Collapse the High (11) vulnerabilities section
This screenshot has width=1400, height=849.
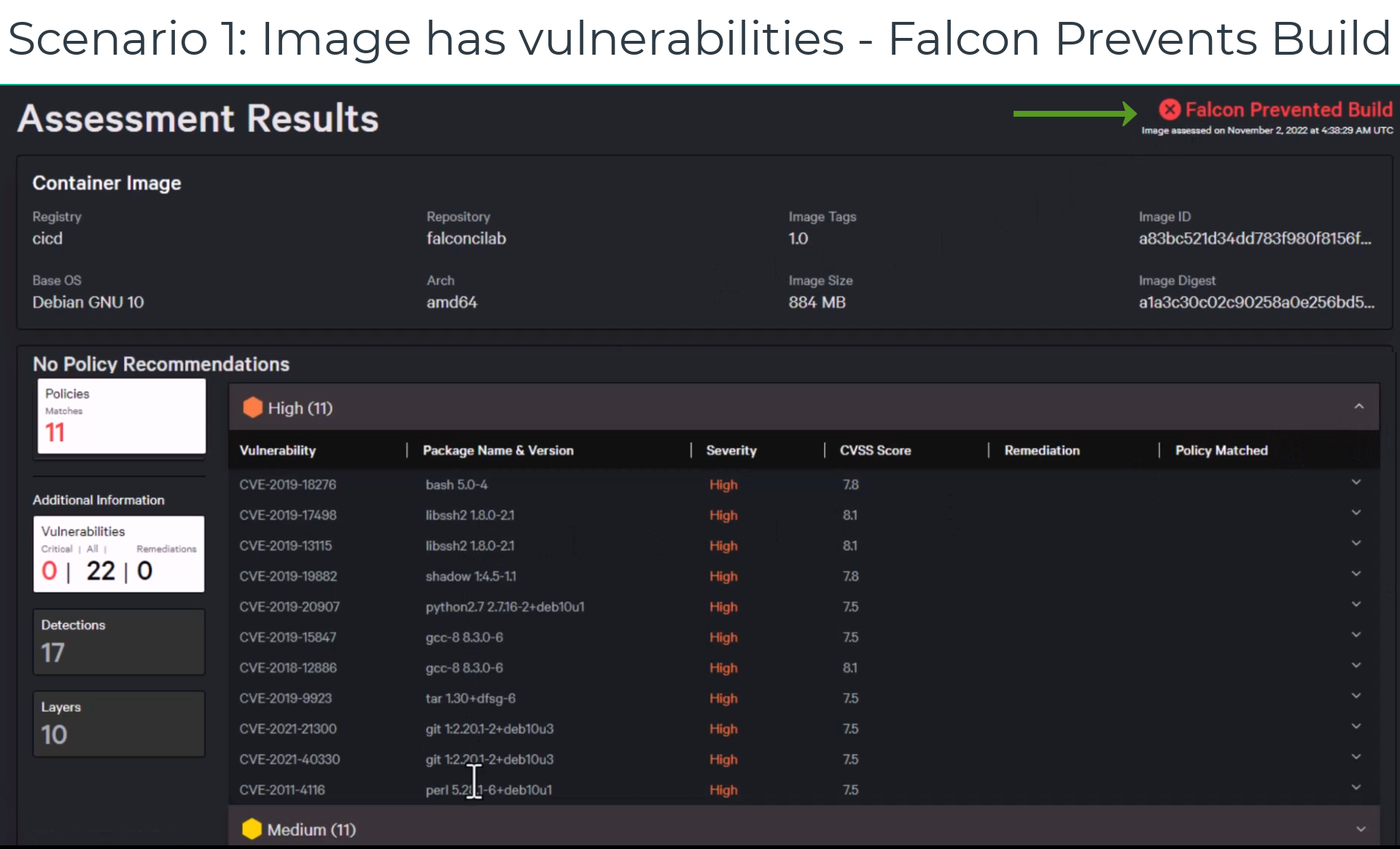pos(1358,406)
